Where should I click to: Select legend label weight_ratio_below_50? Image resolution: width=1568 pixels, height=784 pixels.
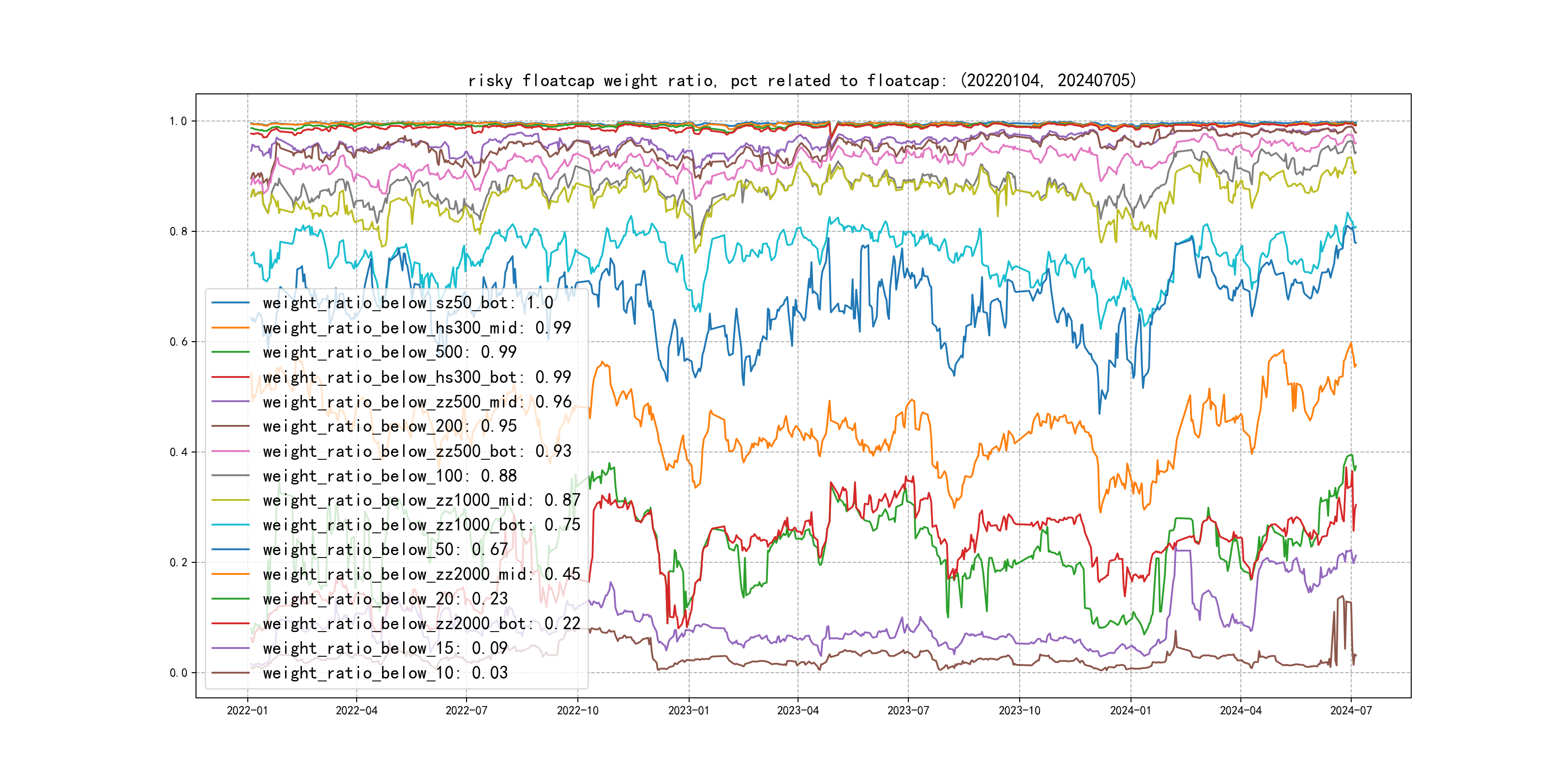click(385, 550)
